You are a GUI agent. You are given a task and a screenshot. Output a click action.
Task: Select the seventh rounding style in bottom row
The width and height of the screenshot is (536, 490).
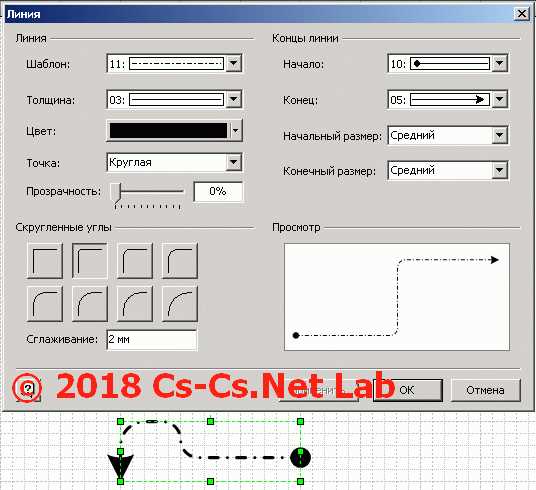point(135,304)
